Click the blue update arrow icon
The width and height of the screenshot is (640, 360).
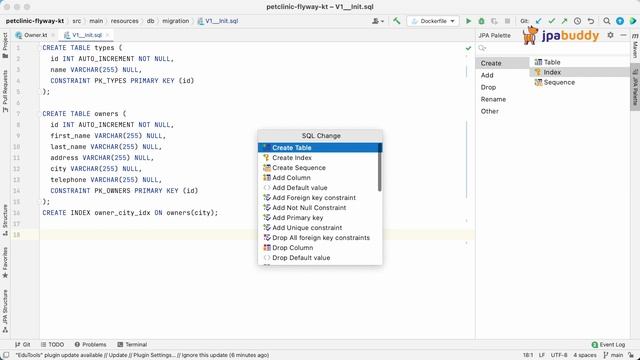620,21
